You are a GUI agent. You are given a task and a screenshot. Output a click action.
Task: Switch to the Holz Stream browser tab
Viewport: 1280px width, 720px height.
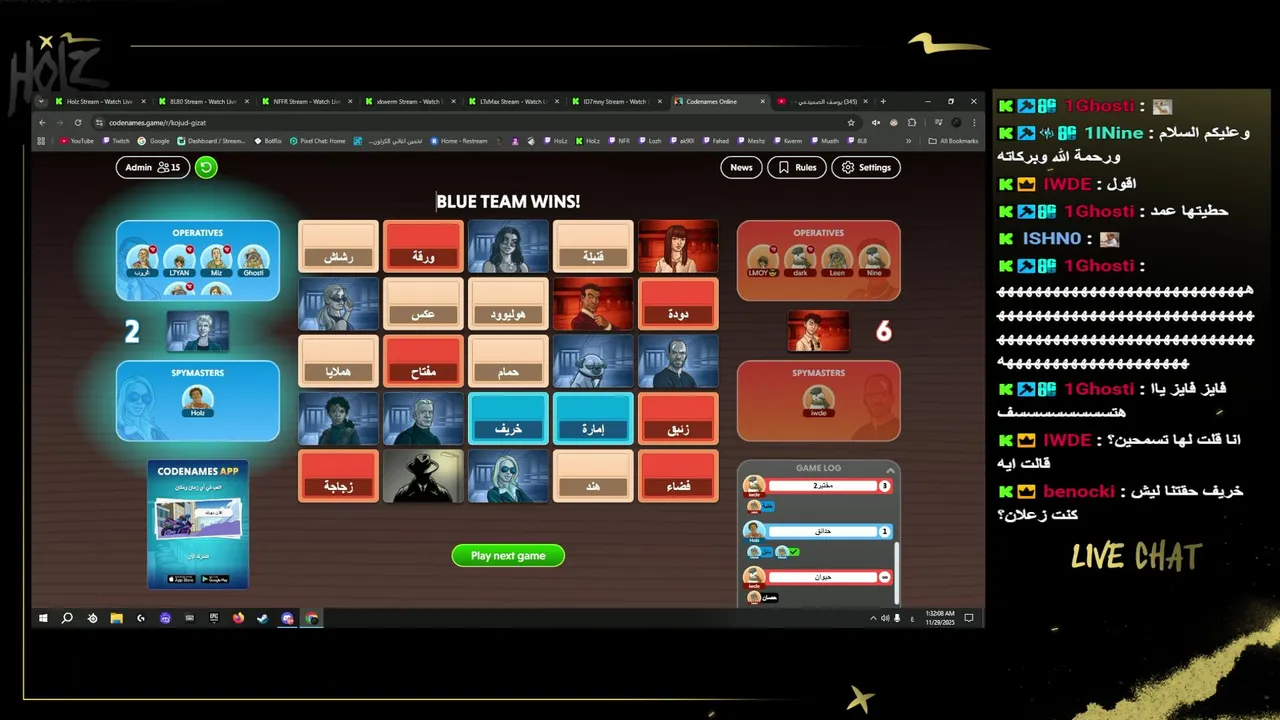point(99,101)
